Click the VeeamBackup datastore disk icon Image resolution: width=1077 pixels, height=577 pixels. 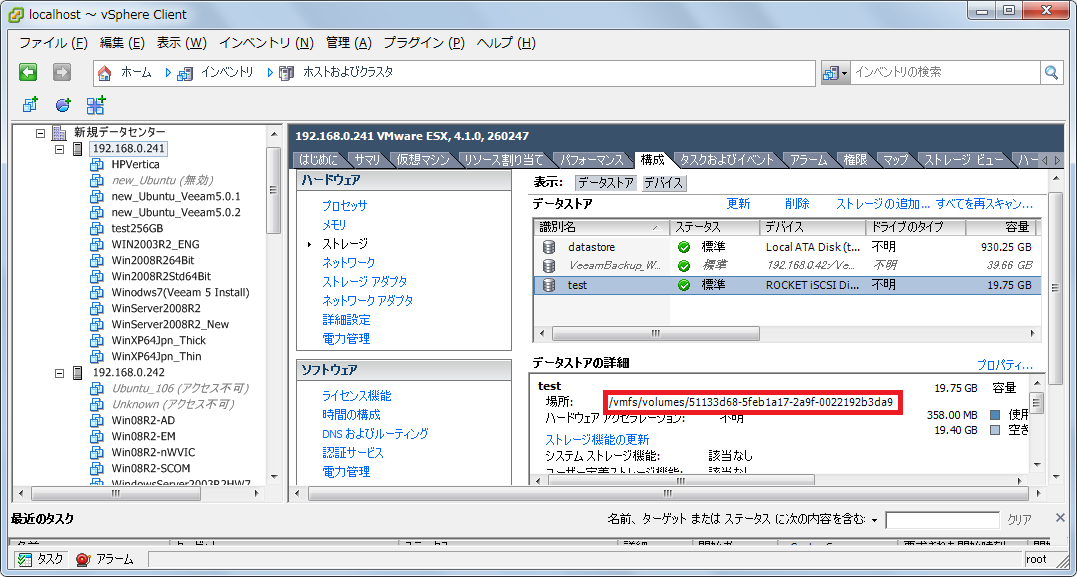click(x=548, y=265)
